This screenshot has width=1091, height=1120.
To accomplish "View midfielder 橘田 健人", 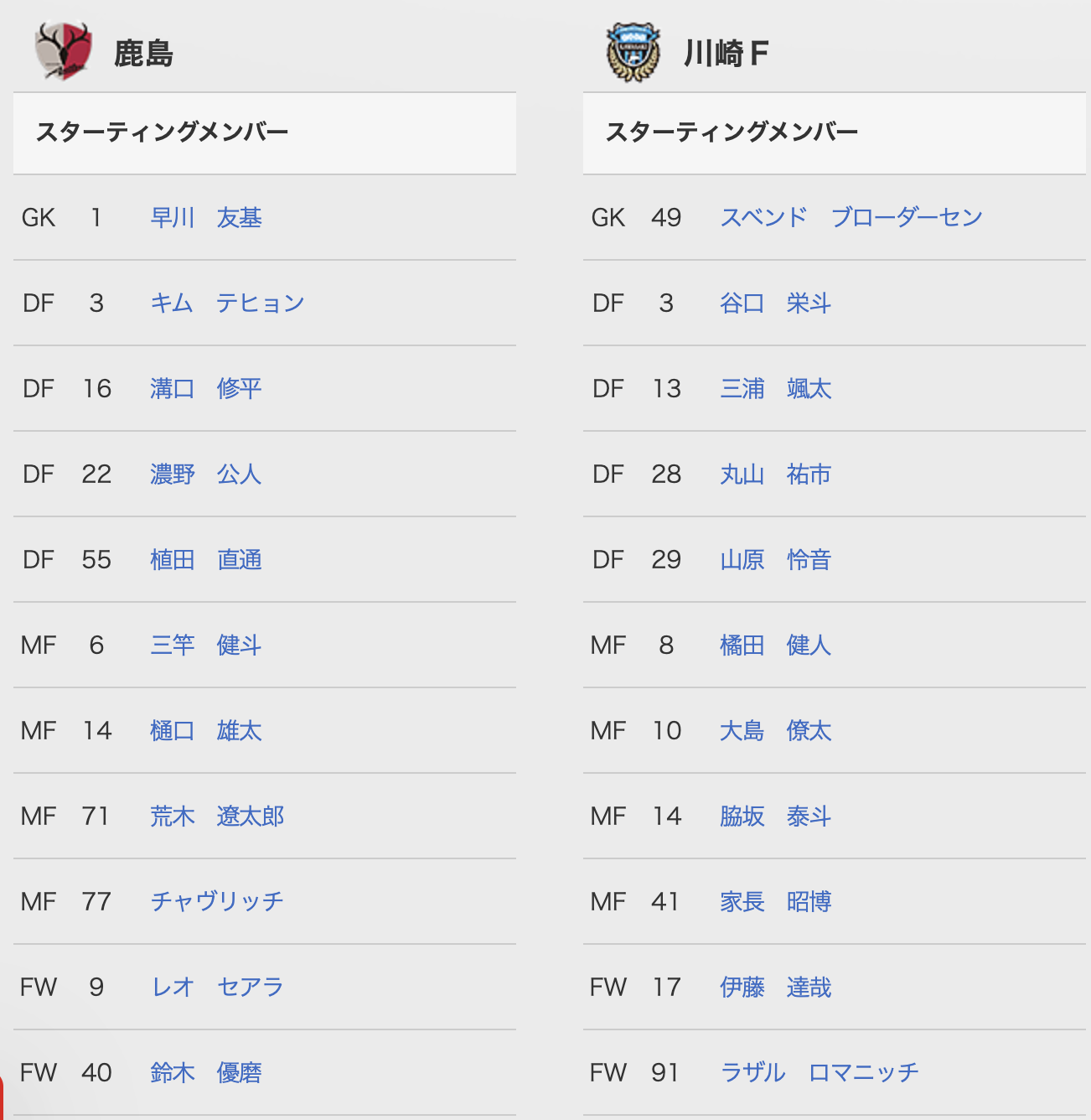I will [x=776, y=646].
